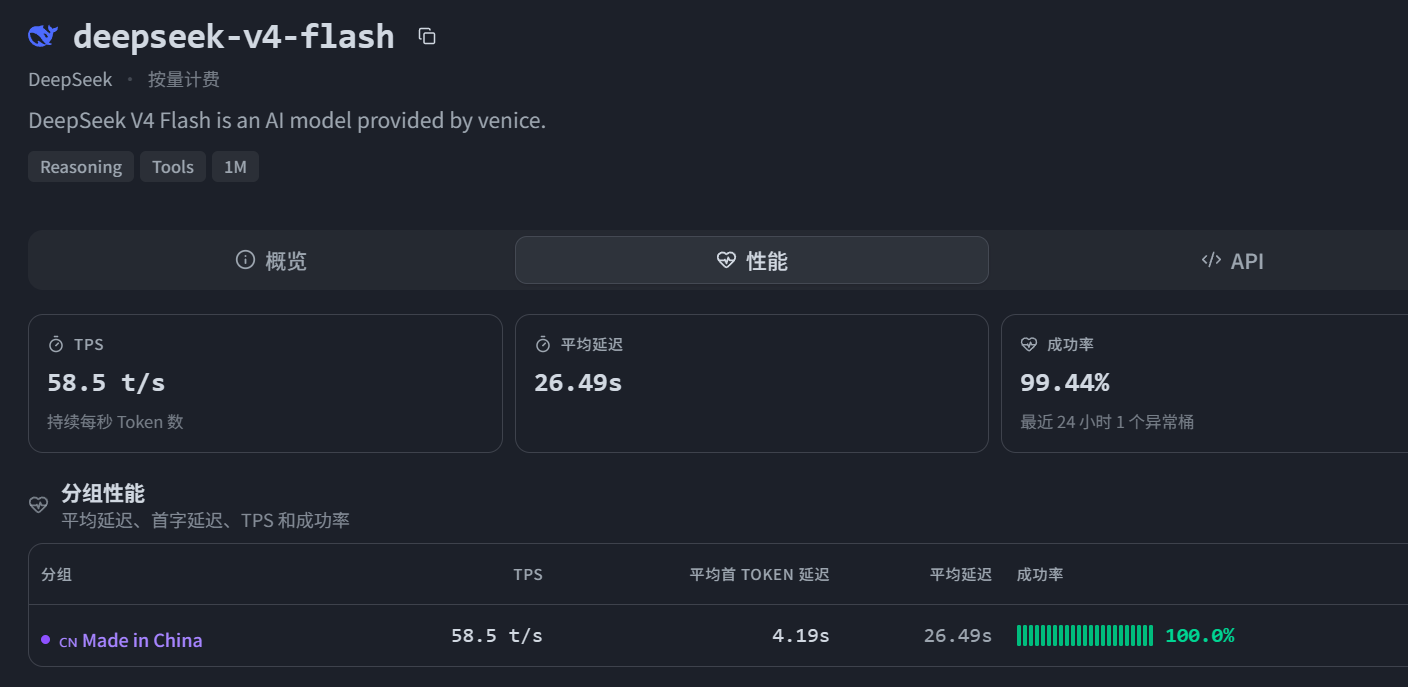Viewport: 1408px width, 687px height.
Task: Click the green success rate bar chart
Action: tap(1085, 635)
